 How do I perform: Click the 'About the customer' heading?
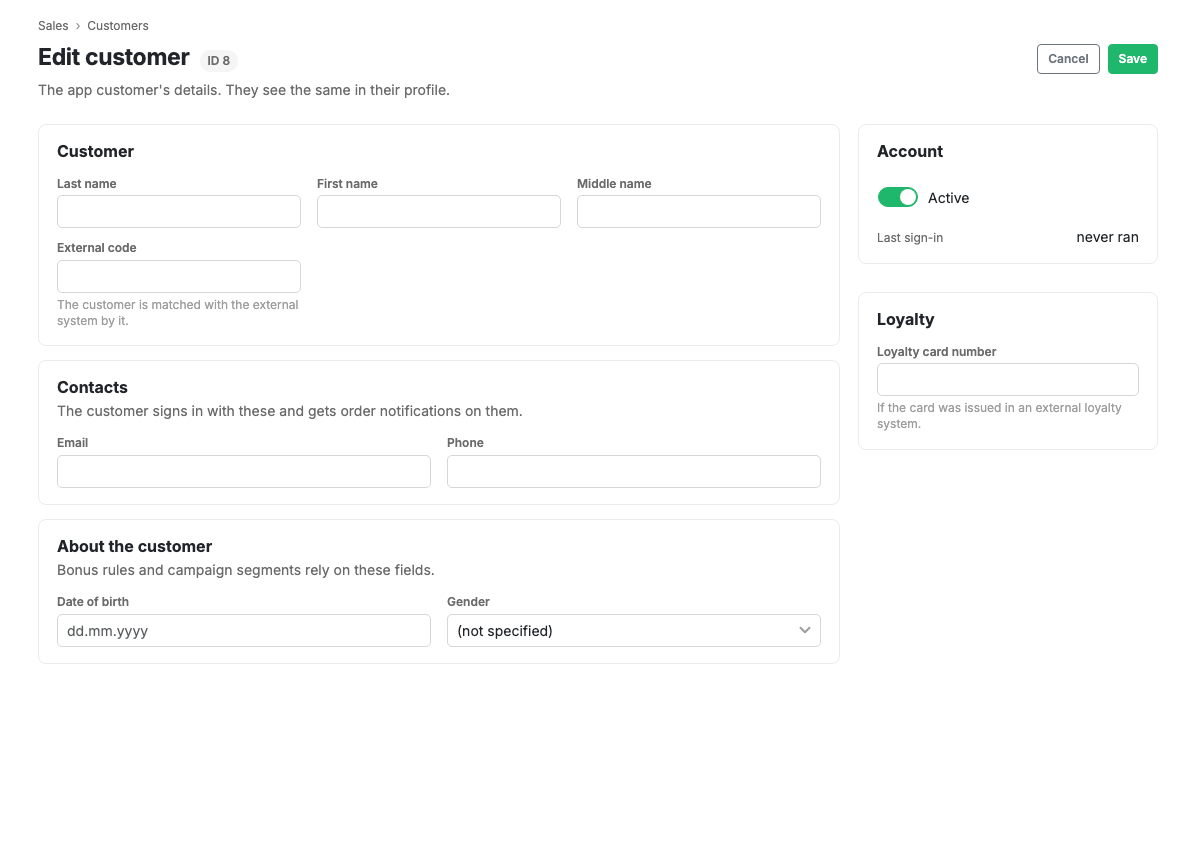click(x=134, y=547)
